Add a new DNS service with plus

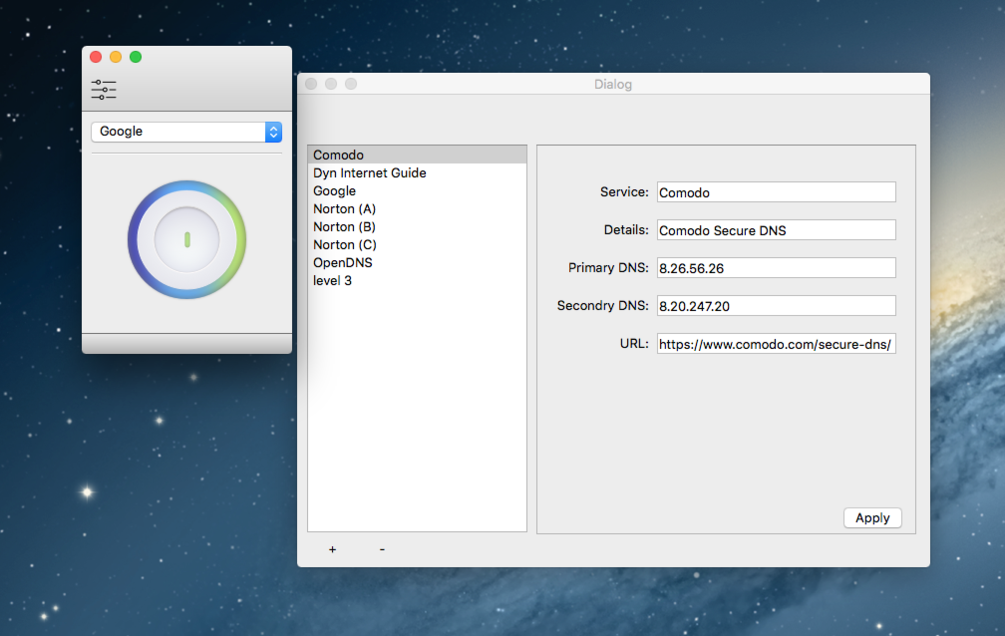tap(332, 549)
